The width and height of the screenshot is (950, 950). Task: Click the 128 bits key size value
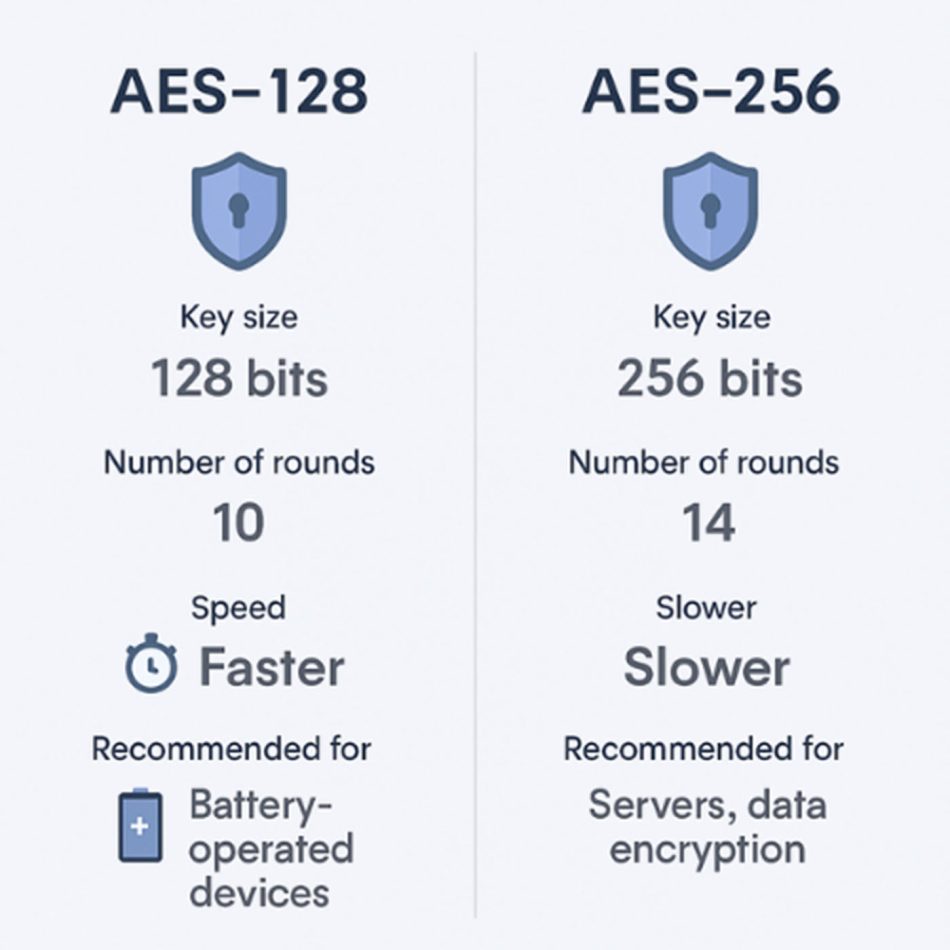click(239, 377)
